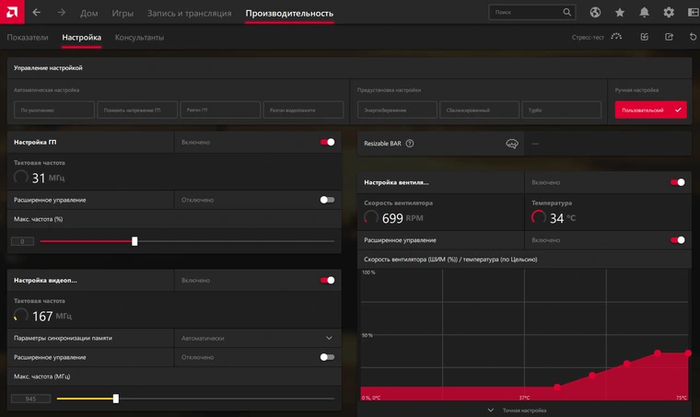Disable Настройка вентилятора toggle
This screenshot has height=417, width=700.
tap(677, 183)
